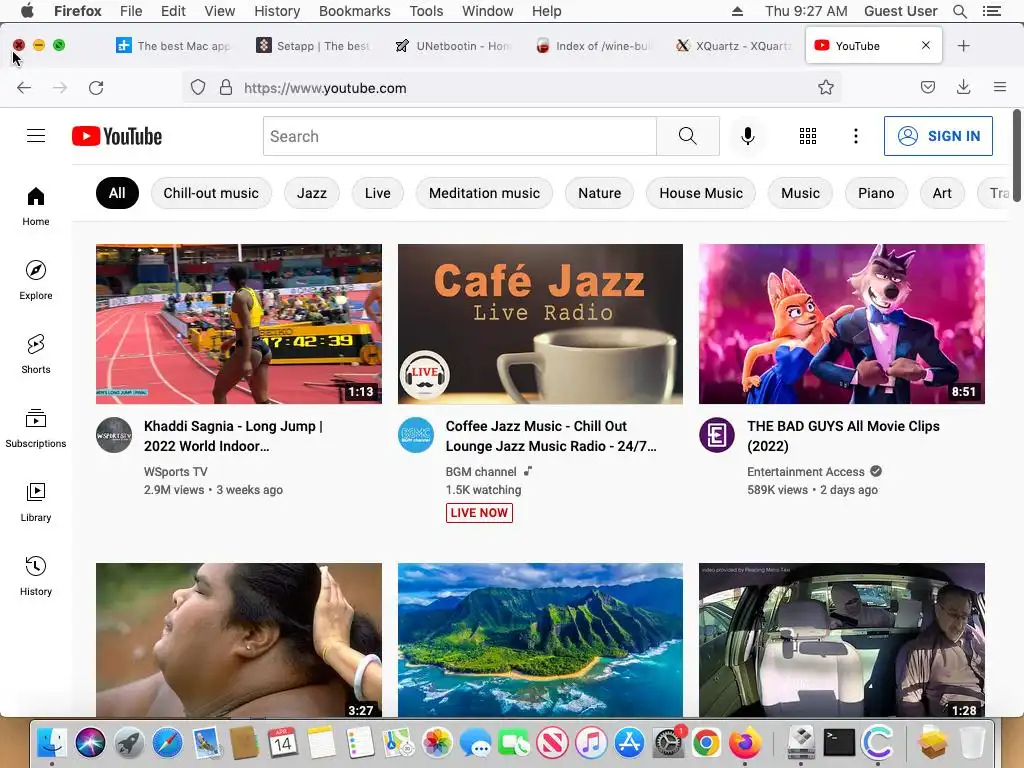
Task: Click the BGM channel avatar
Action: point(416,435)
